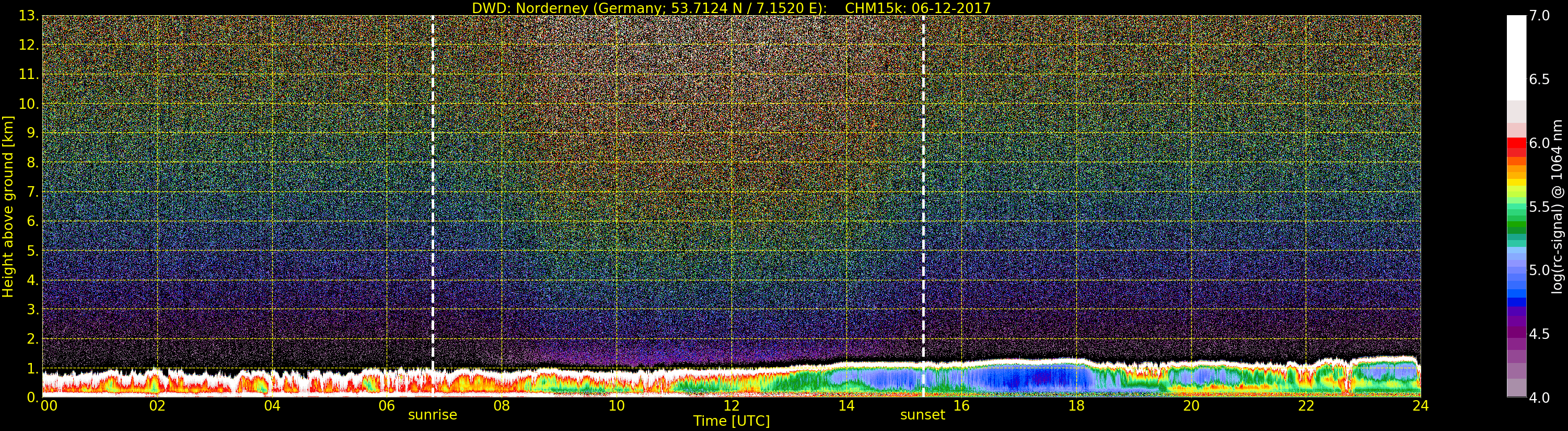
Task: Click the '8.' height tick label
Action: pos(32,163)
